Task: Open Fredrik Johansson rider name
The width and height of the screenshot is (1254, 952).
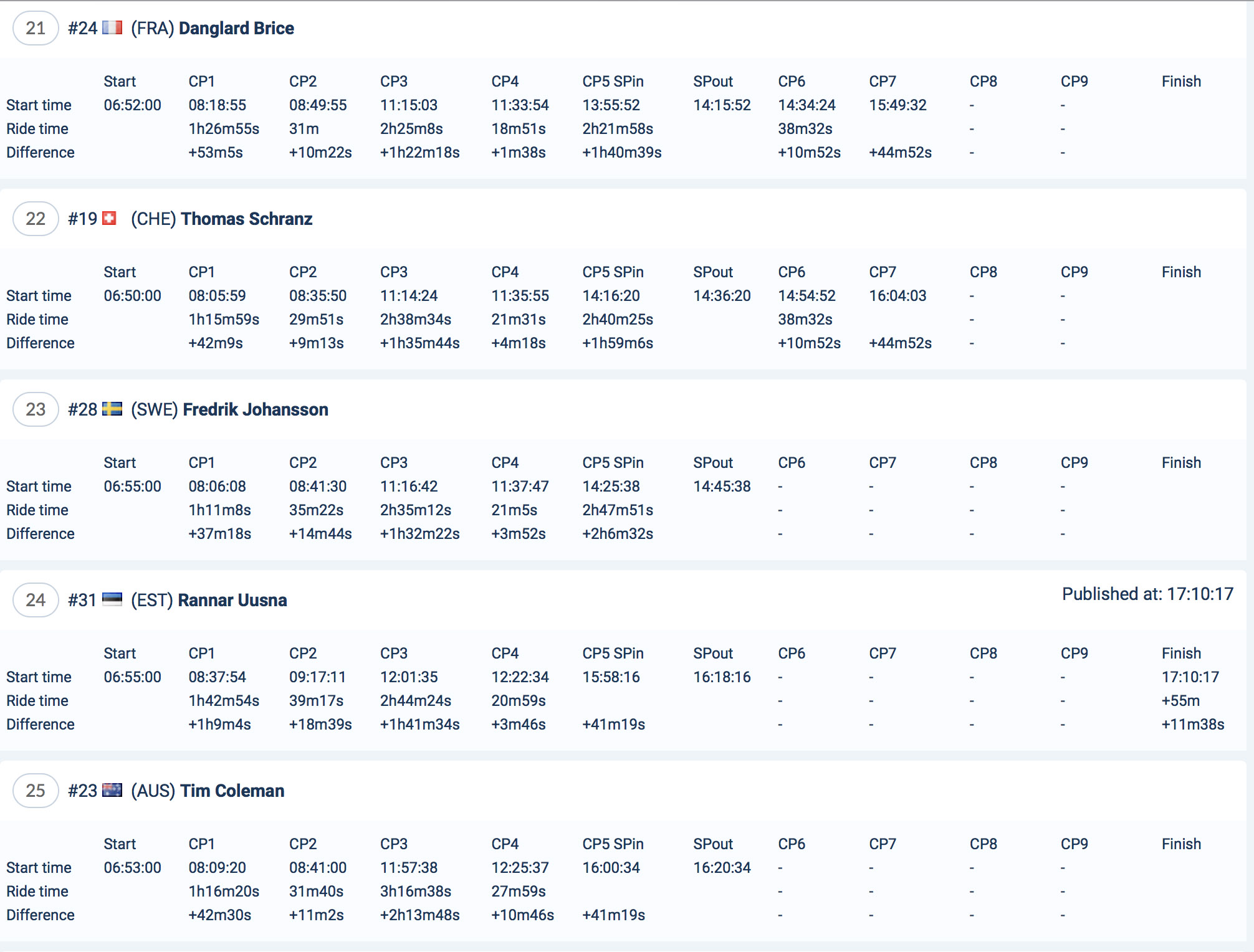Action: [256, 409]
